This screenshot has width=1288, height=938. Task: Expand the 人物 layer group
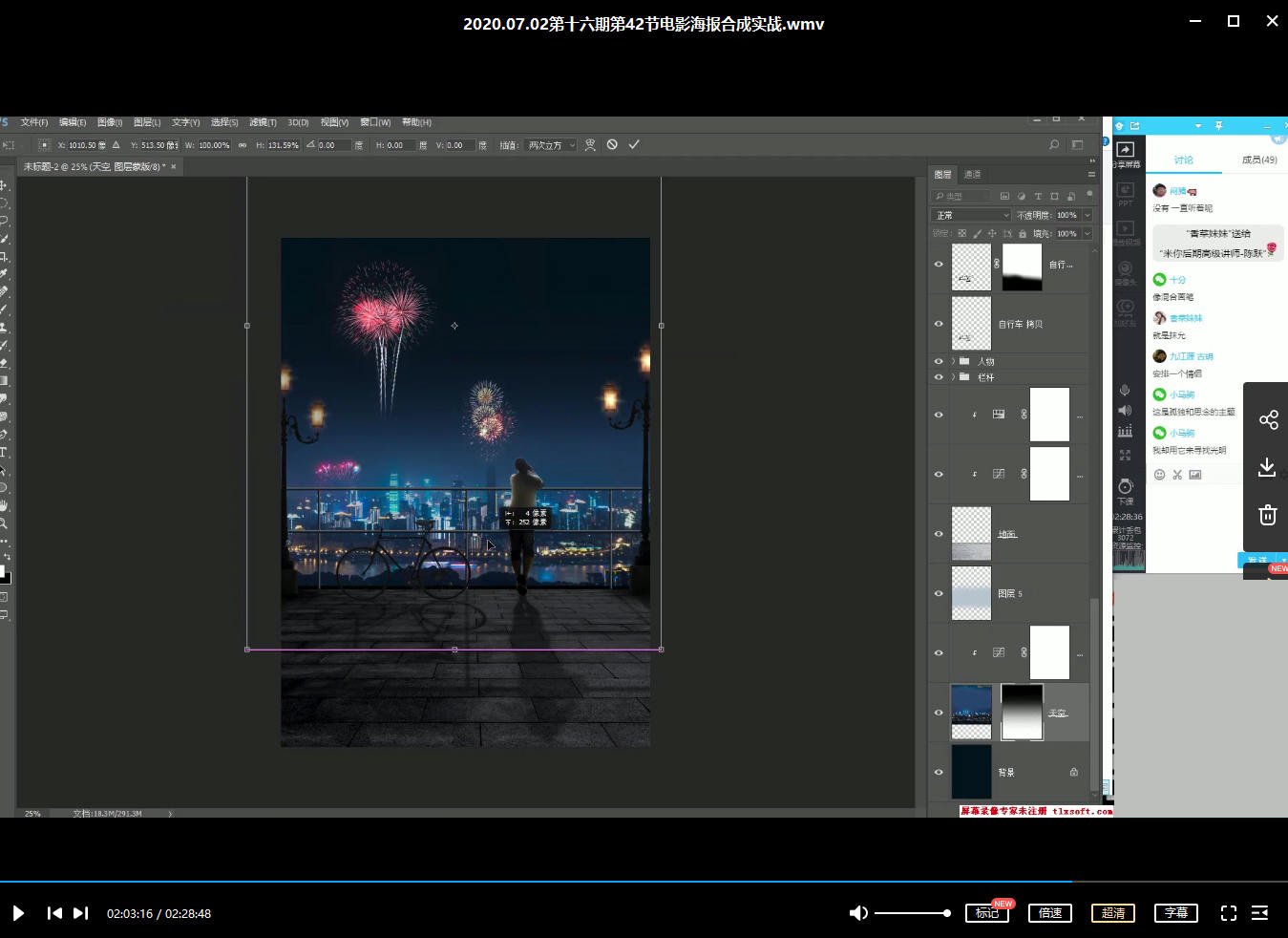[x=952, y=362]
